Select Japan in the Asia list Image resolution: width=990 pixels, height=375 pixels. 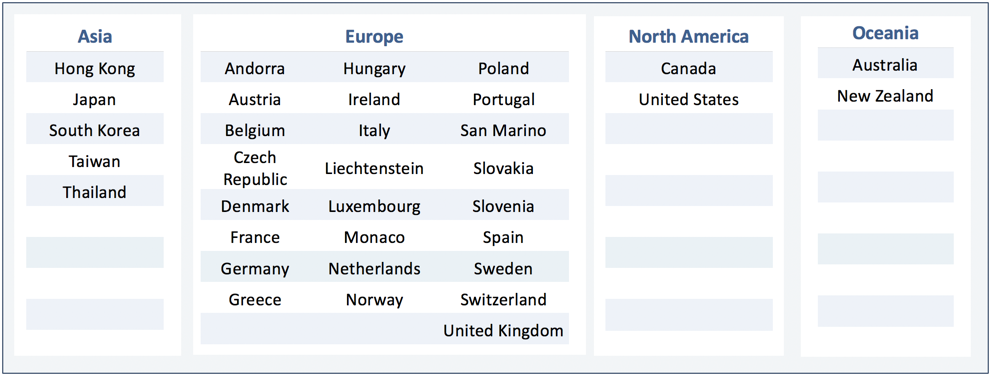[x=95, y=99]
